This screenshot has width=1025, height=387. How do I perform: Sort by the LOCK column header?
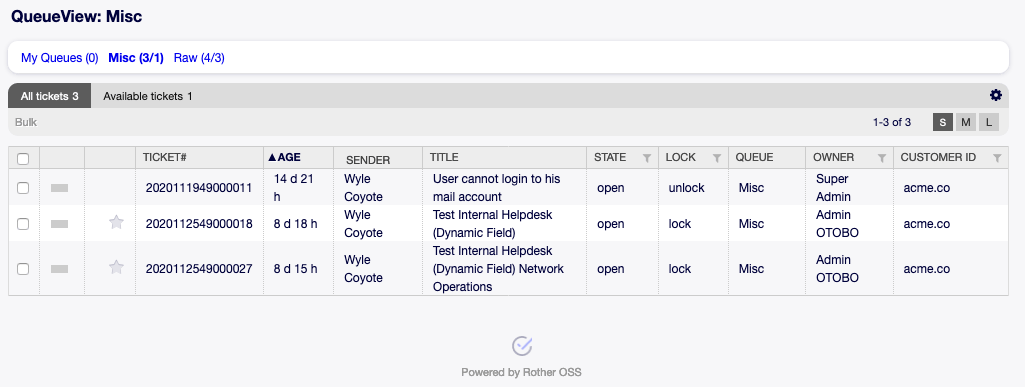tap(681, 158)
